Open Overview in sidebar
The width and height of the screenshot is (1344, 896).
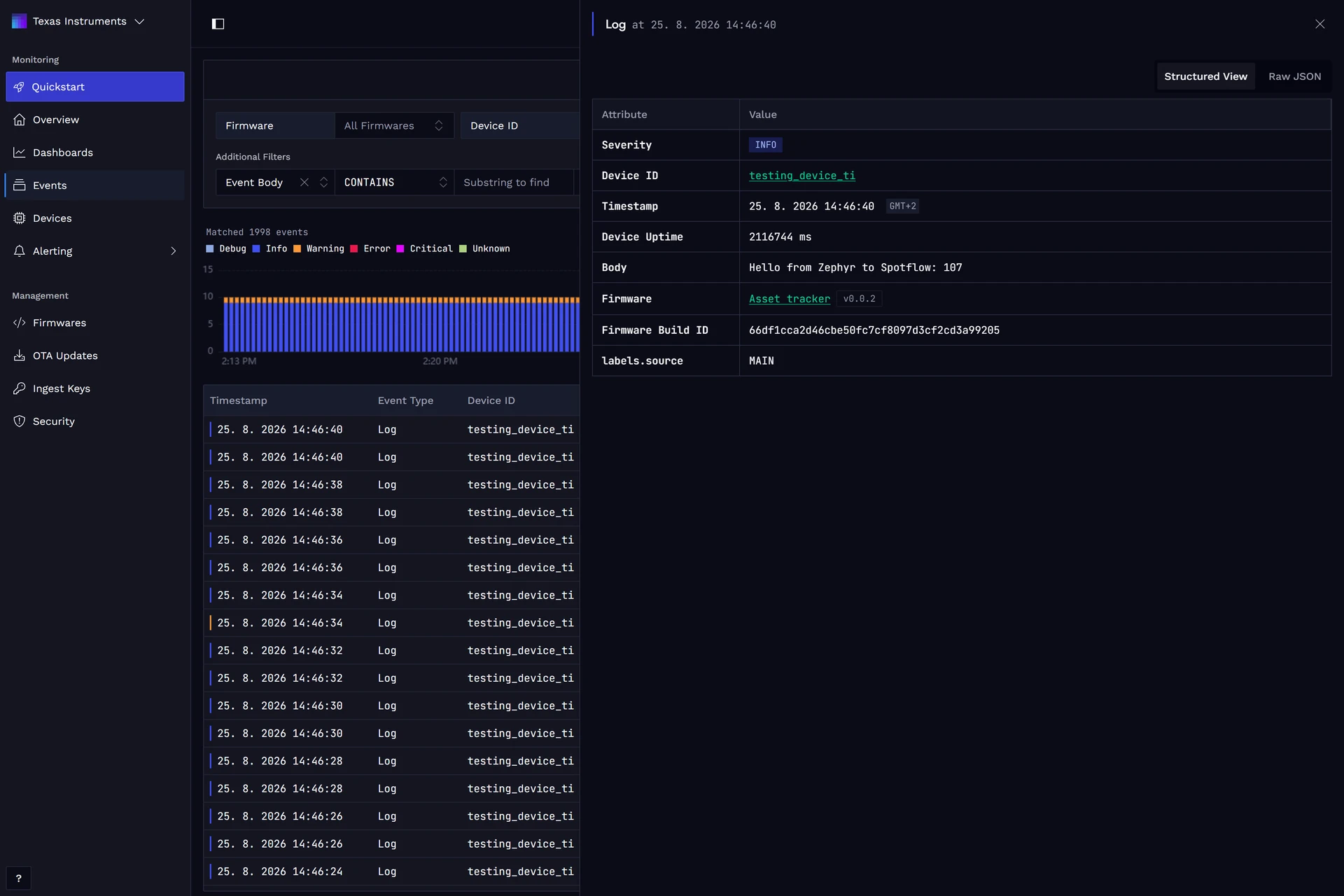[95, 120]
